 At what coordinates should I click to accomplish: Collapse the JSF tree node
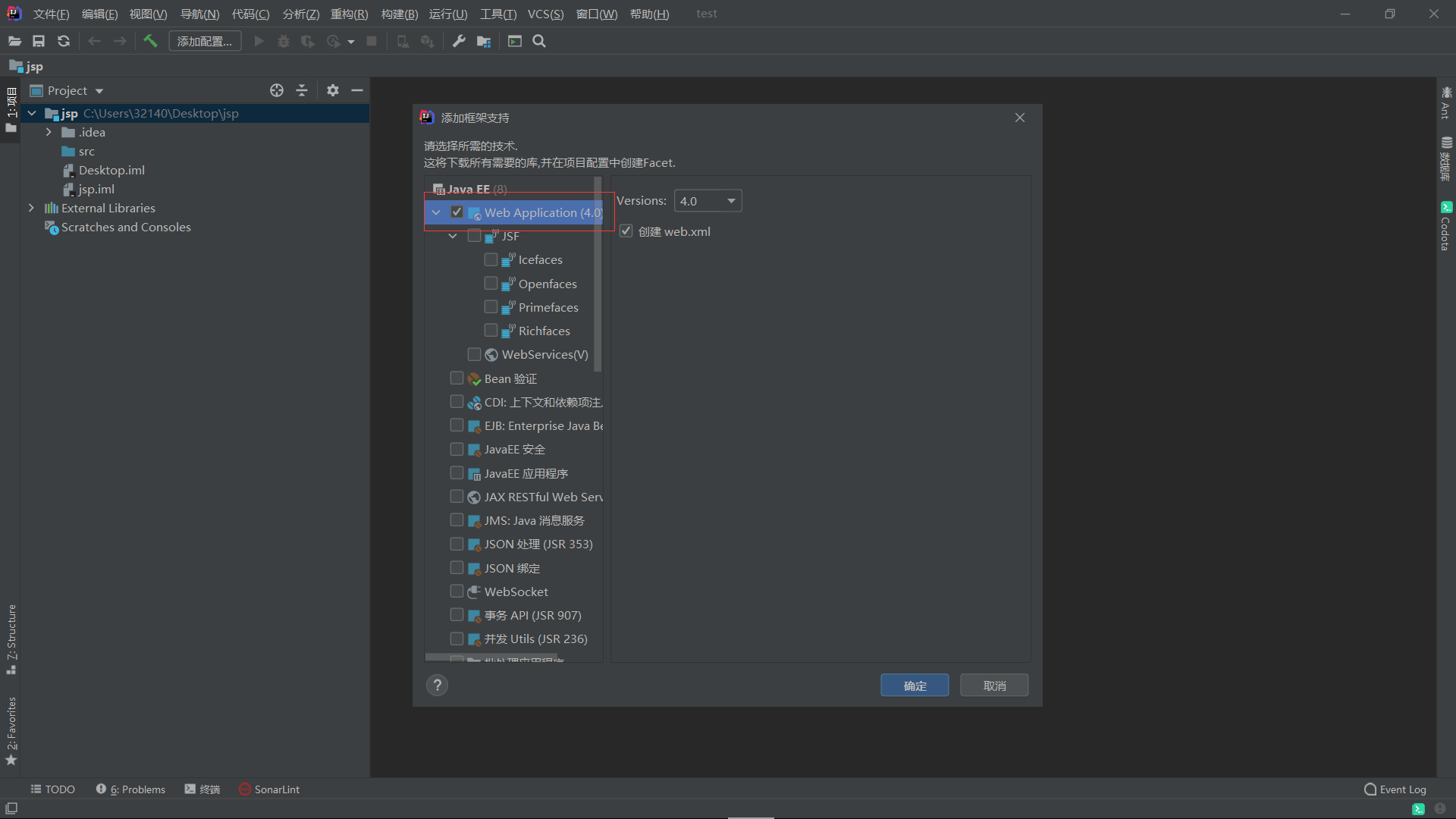453,236
